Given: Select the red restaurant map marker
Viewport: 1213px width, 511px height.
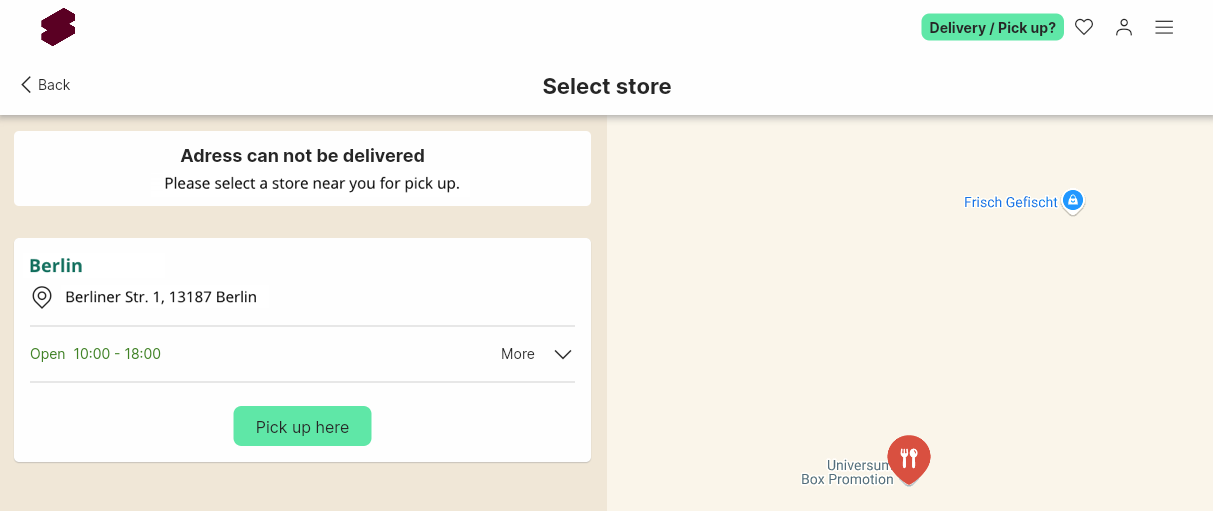Looking at the screenshot, I should [909, 460].
